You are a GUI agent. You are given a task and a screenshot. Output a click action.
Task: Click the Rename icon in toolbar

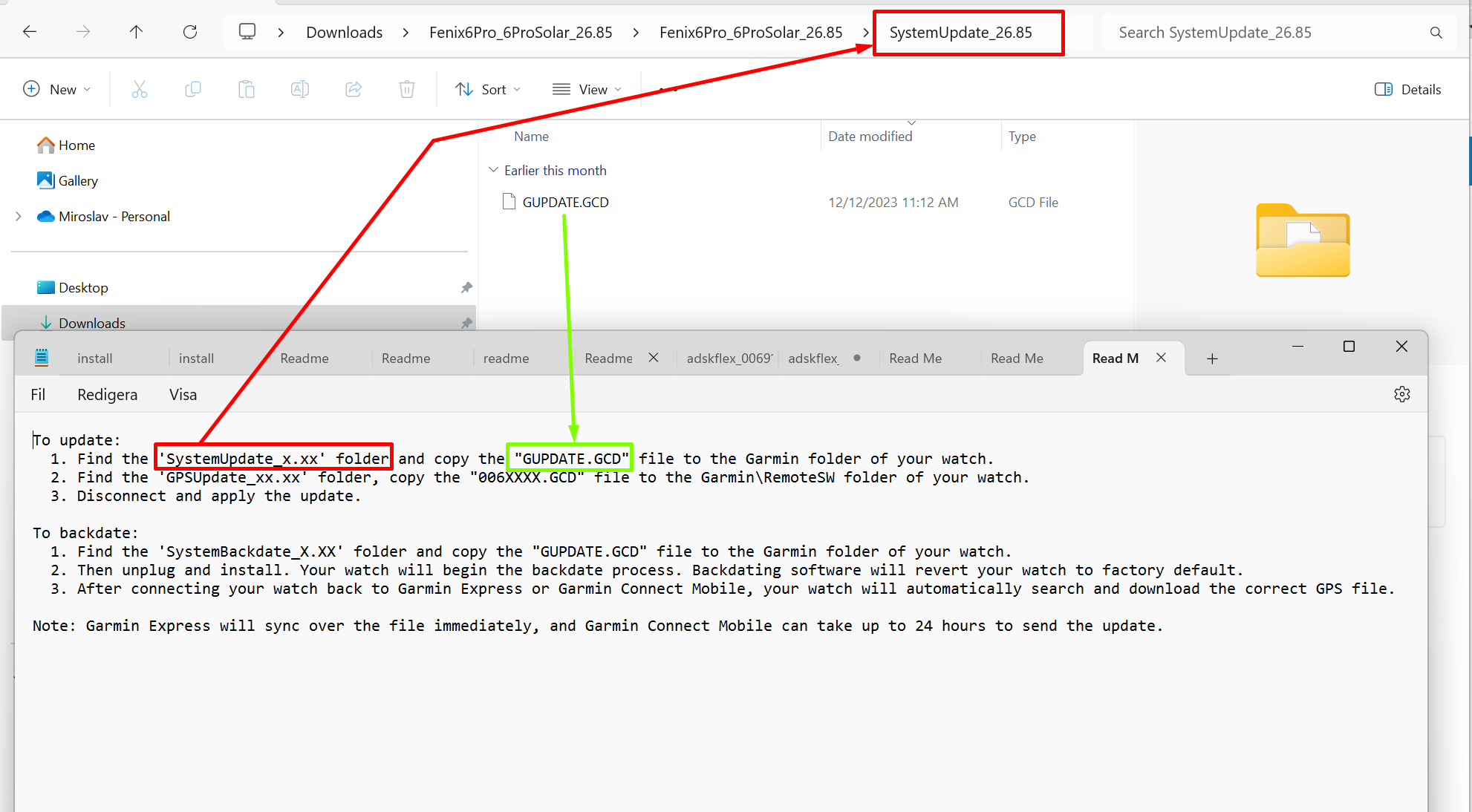pos(300,89)
